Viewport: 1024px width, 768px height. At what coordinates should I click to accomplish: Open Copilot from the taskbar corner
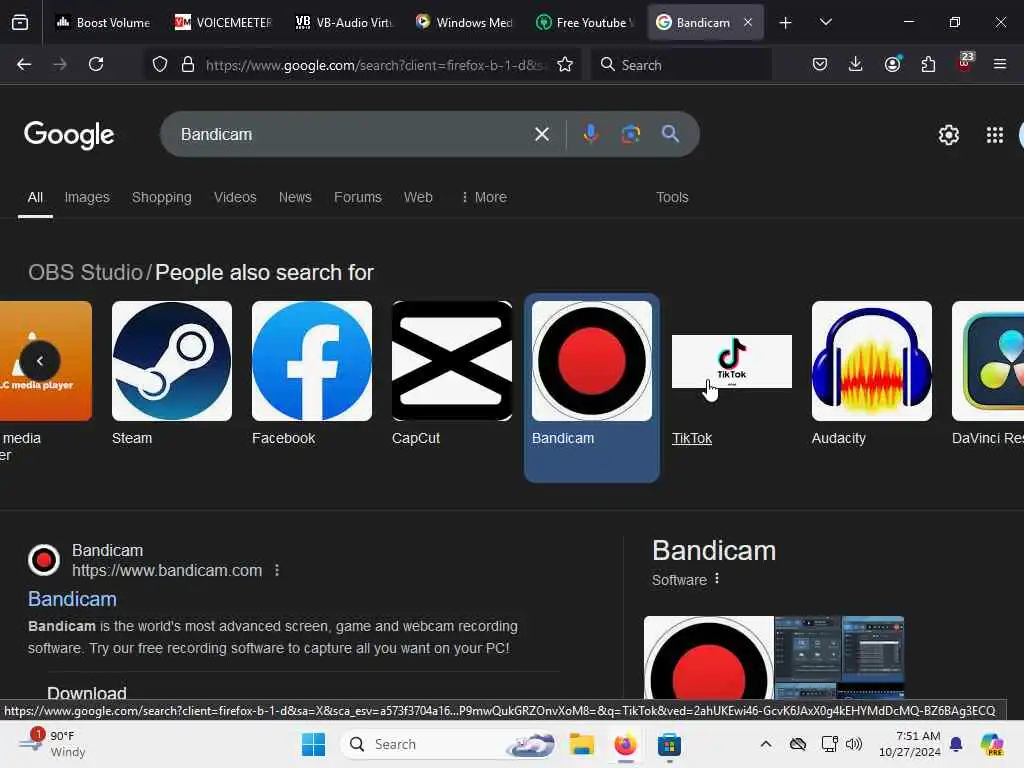click(x=993, y=744)
